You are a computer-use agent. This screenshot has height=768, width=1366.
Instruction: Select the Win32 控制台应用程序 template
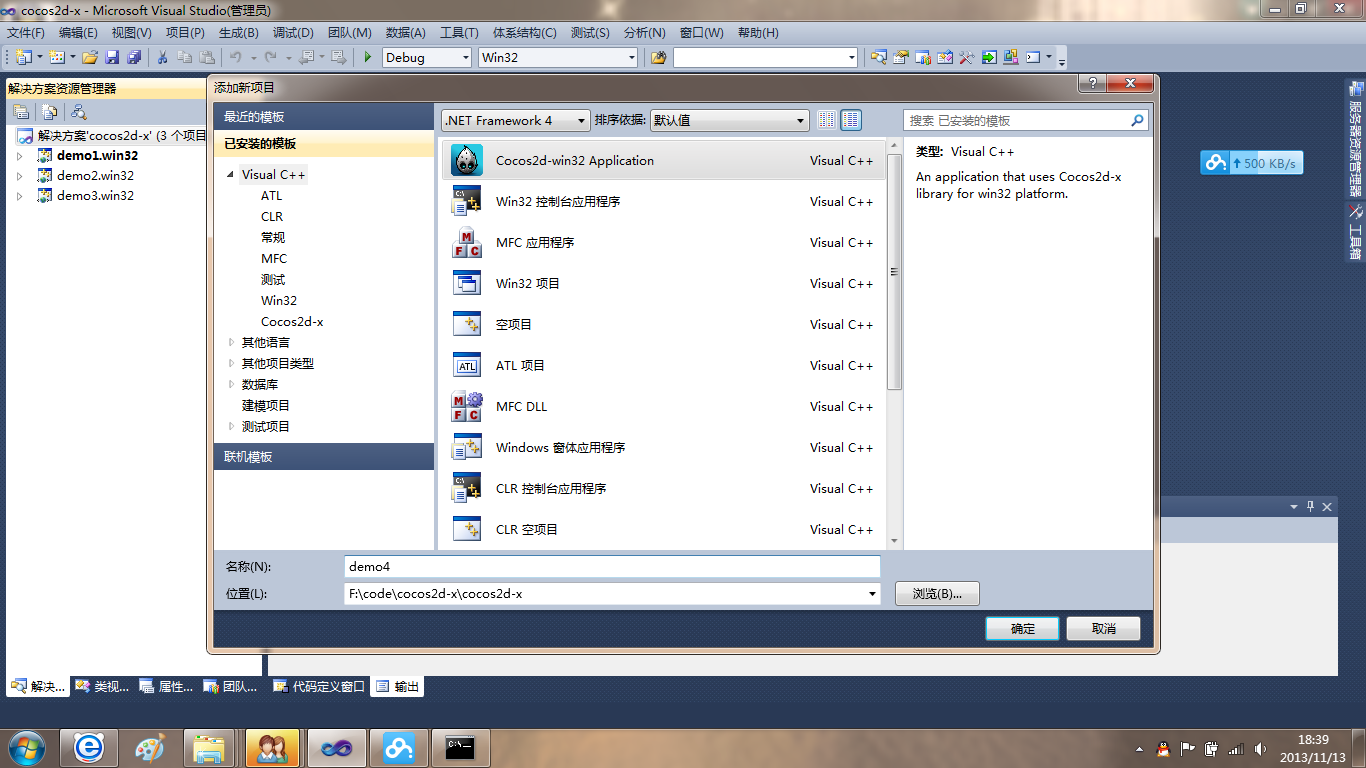point(662,201)
